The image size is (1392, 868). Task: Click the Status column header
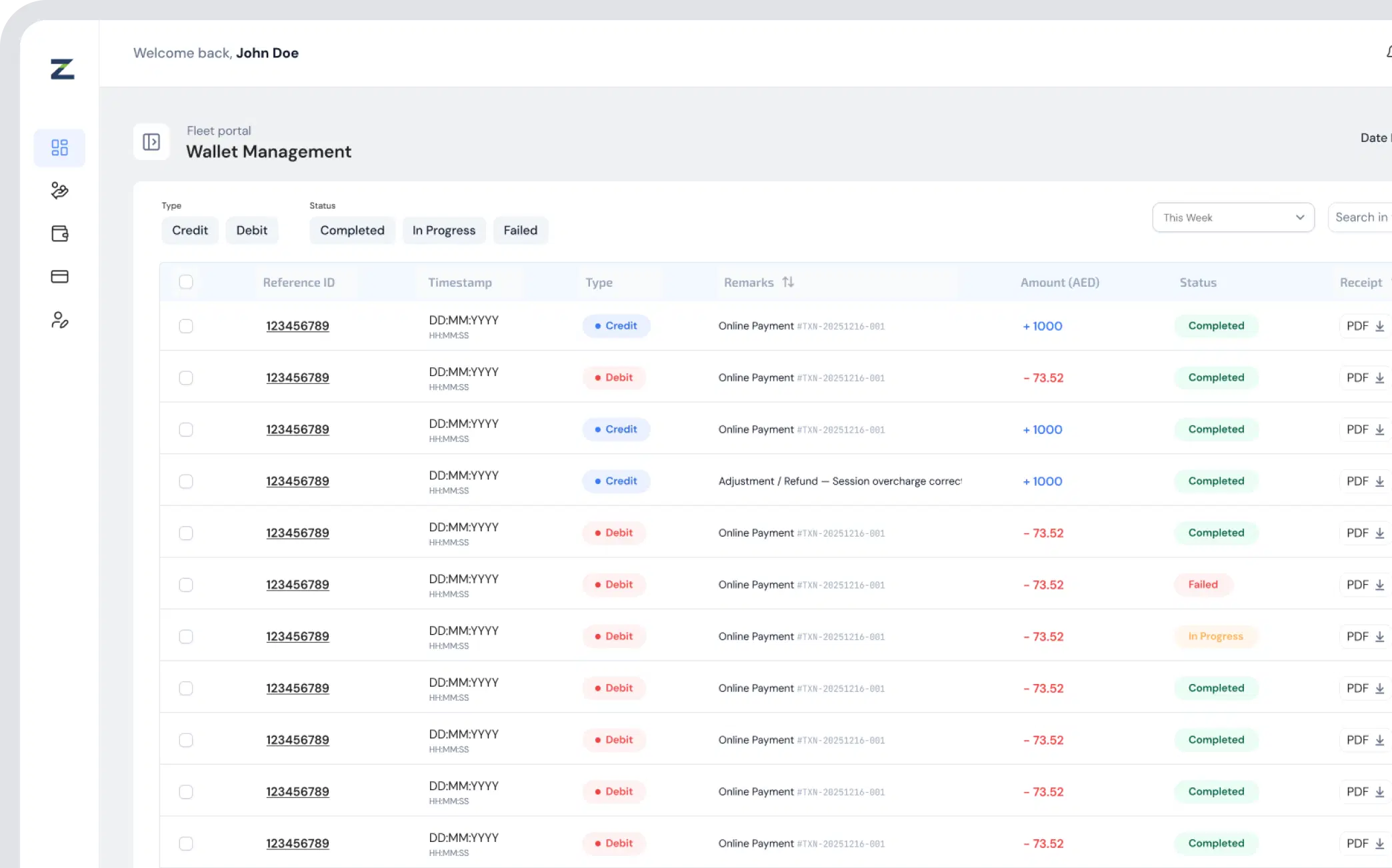click(x=1198, y=283)
